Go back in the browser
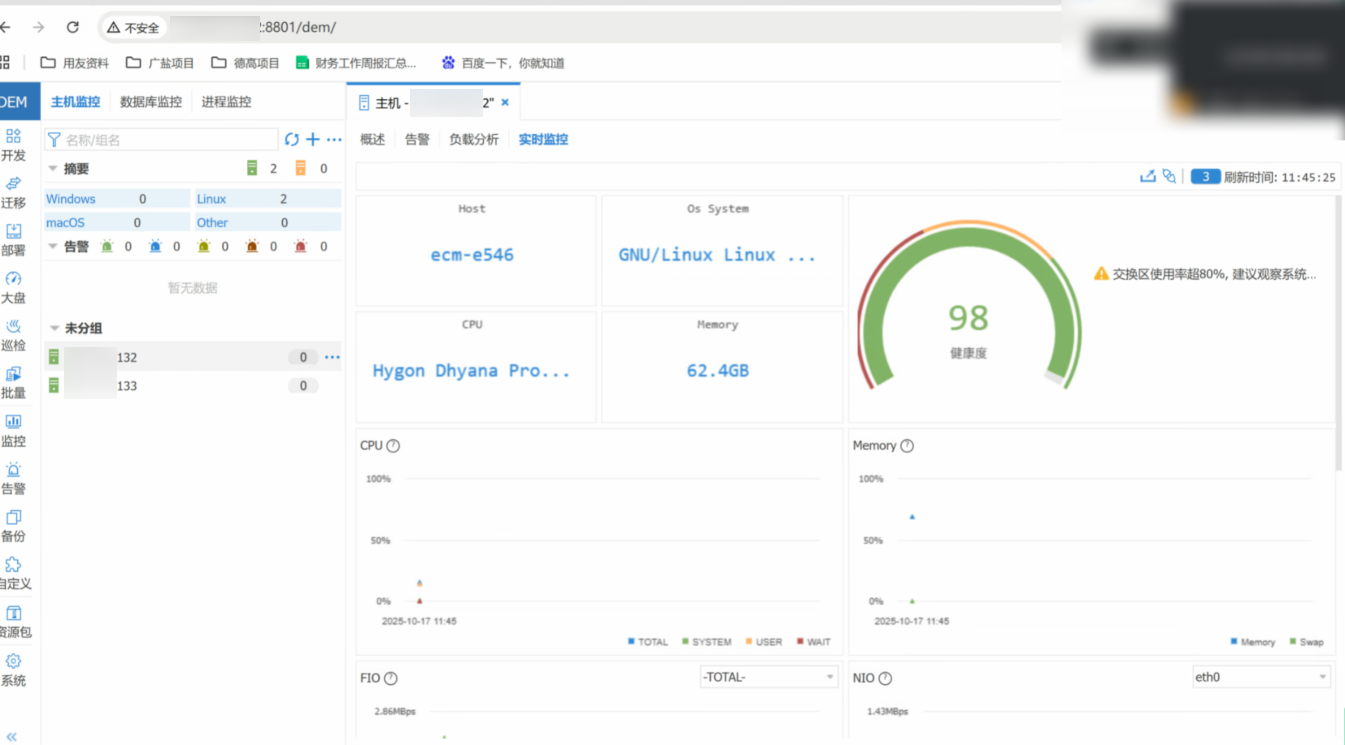Viewport: 1345px width, 745px height. point(6,27)
